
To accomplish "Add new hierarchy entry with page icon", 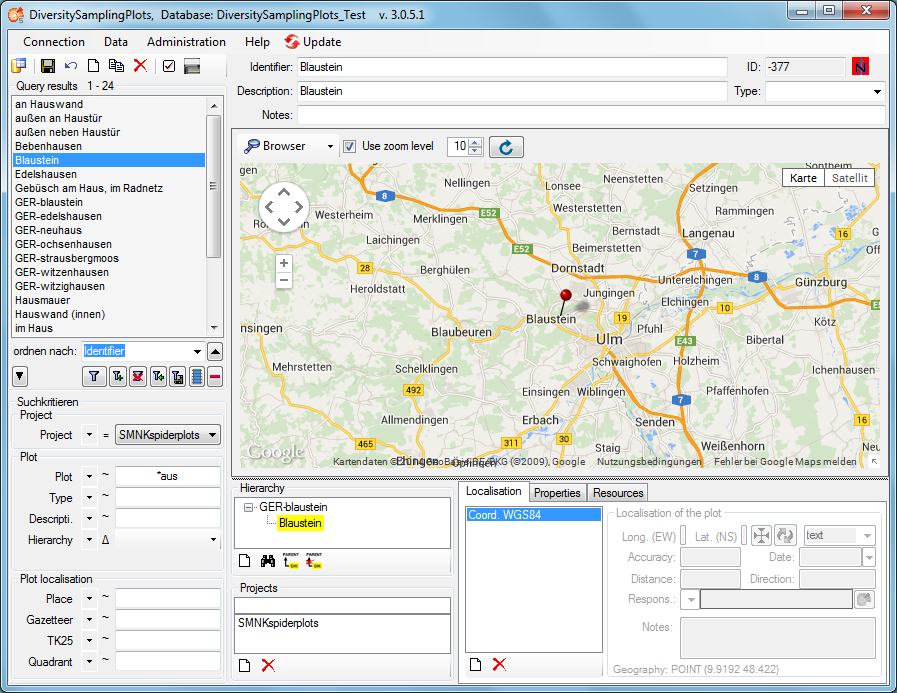I will coord(245,561).
